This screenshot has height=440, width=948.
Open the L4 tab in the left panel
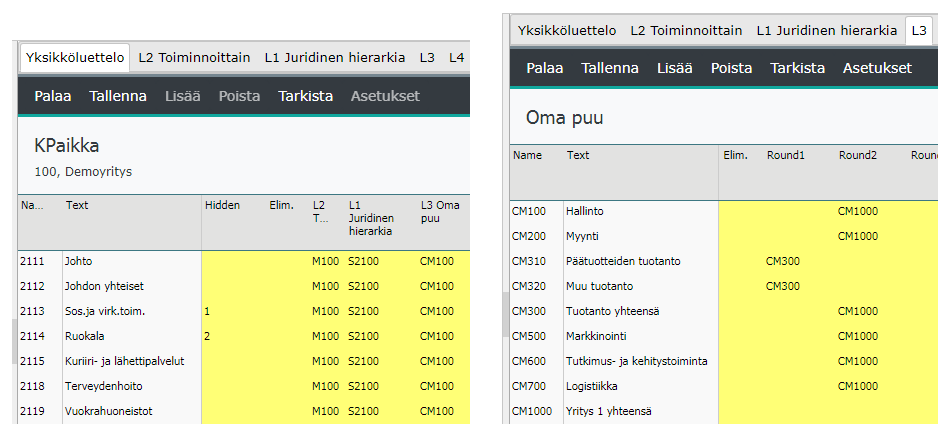tap(457, 58)
